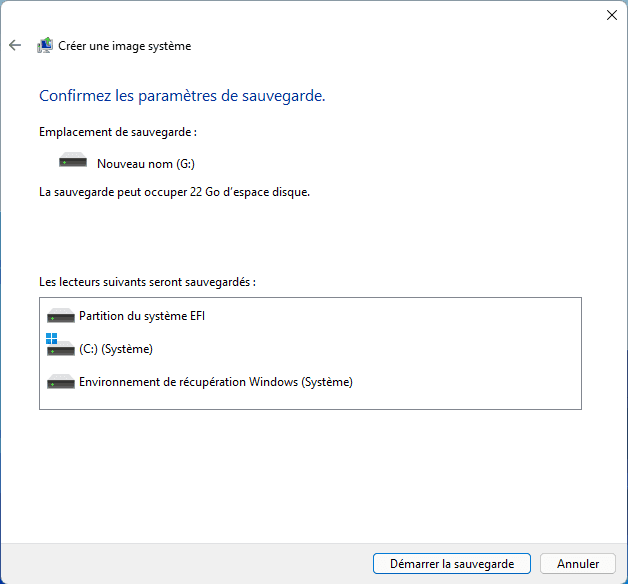The width and height of the screenshot is (628, 584).
Task: Click Les lecteurs suivants seront sauvegardés label
Action: [x=147, y=282]
